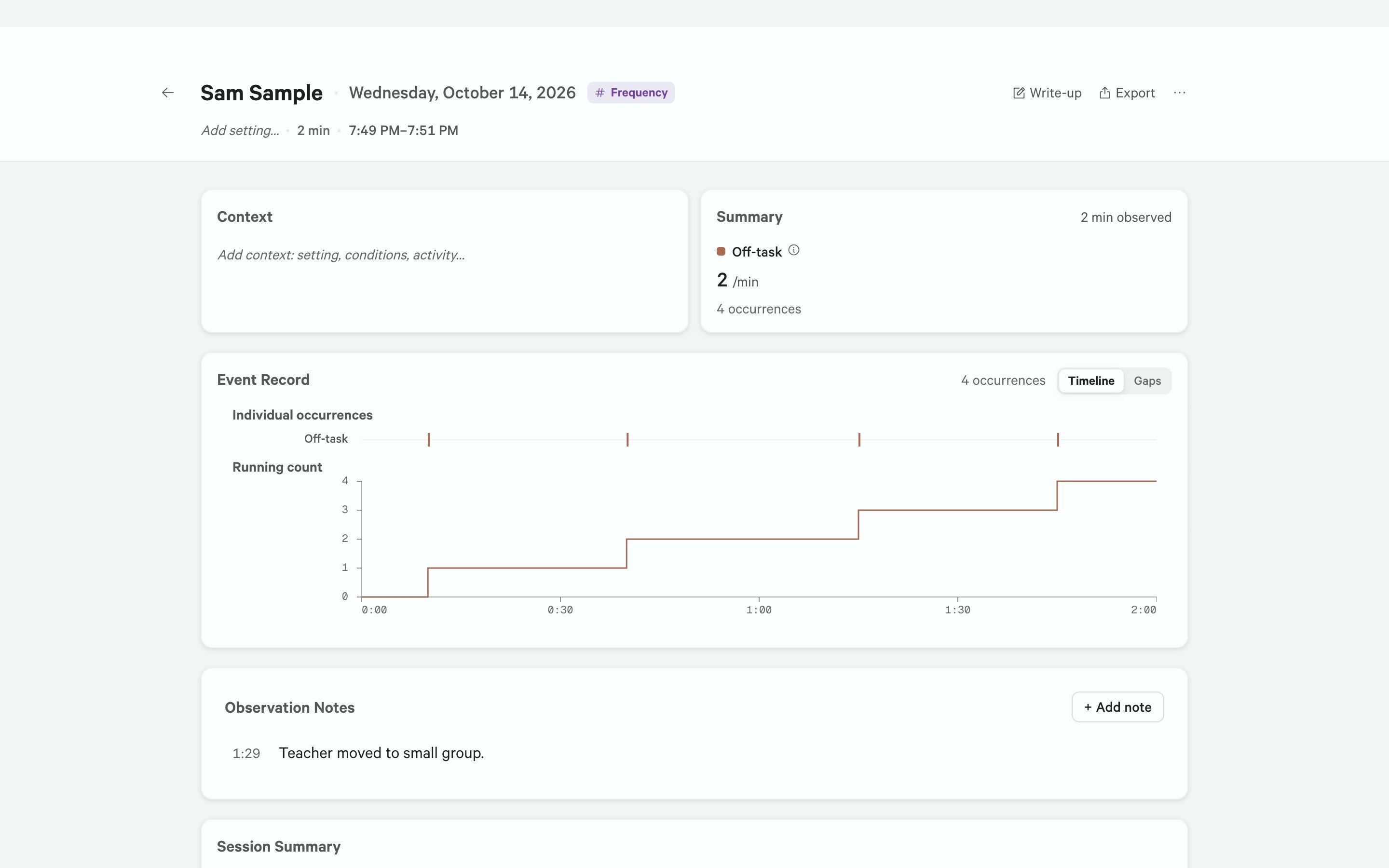This screenshot has width=1389, height=868.
Task: Click the Off-task color swatch in Summary
Action: 721,251
